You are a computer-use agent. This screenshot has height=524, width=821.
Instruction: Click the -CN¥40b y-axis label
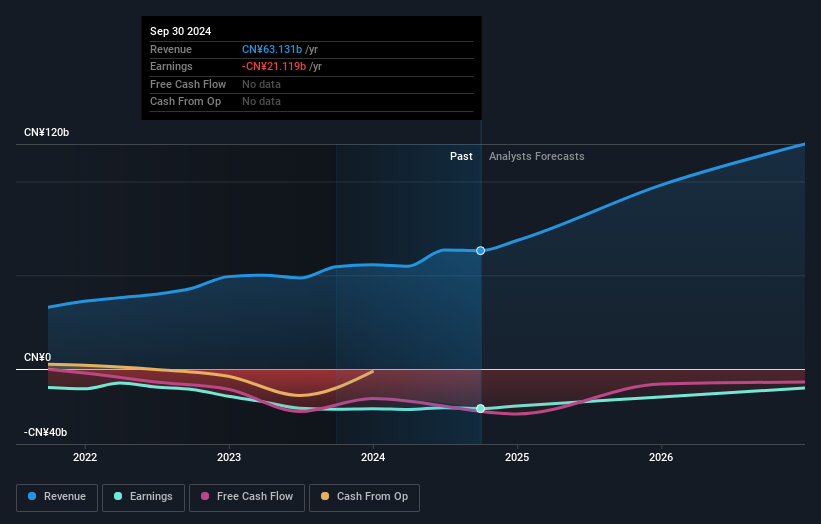(x=46, y=432)
